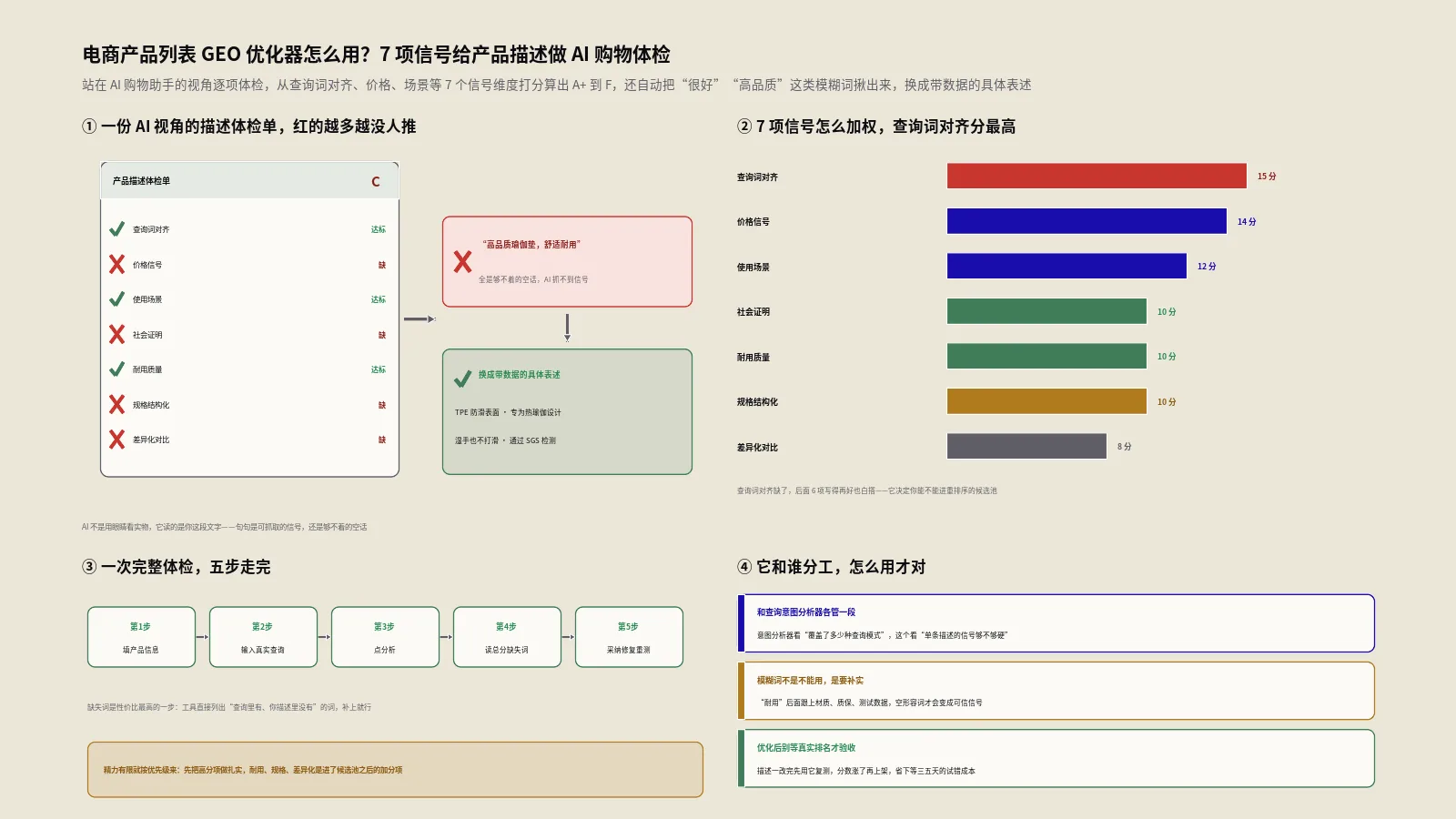Click the blue 使用场景 bar in the chart
The height and width of the screenshot is (819, 1456).
click(1067, 266)
